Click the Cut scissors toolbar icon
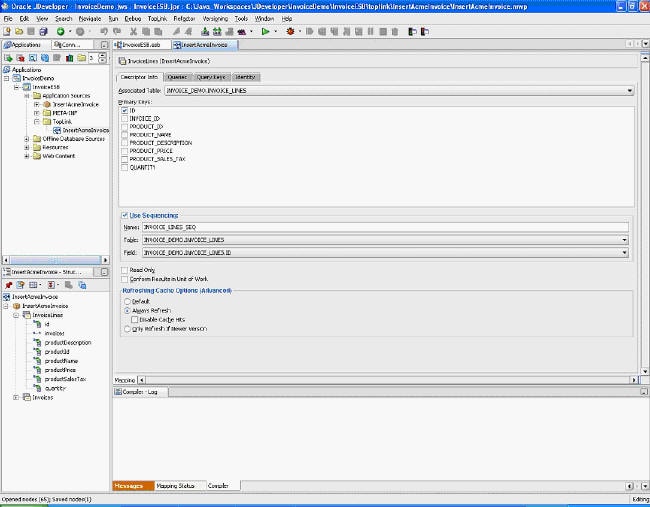The image size is (650, 507). [133, 32]
